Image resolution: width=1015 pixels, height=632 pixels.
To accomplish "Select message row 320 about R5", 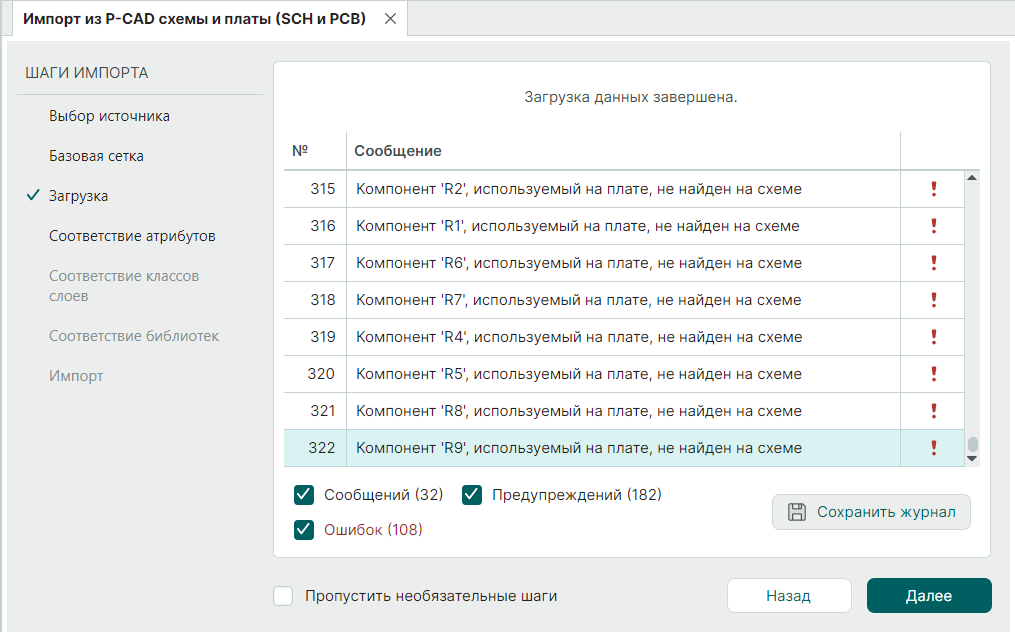I will [578, 374].
